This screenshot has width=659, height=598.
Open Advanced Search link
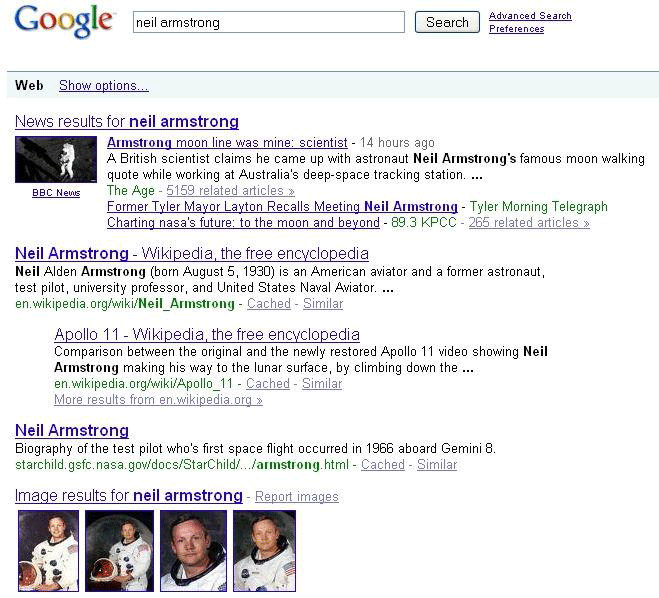[x=530, y=16]
